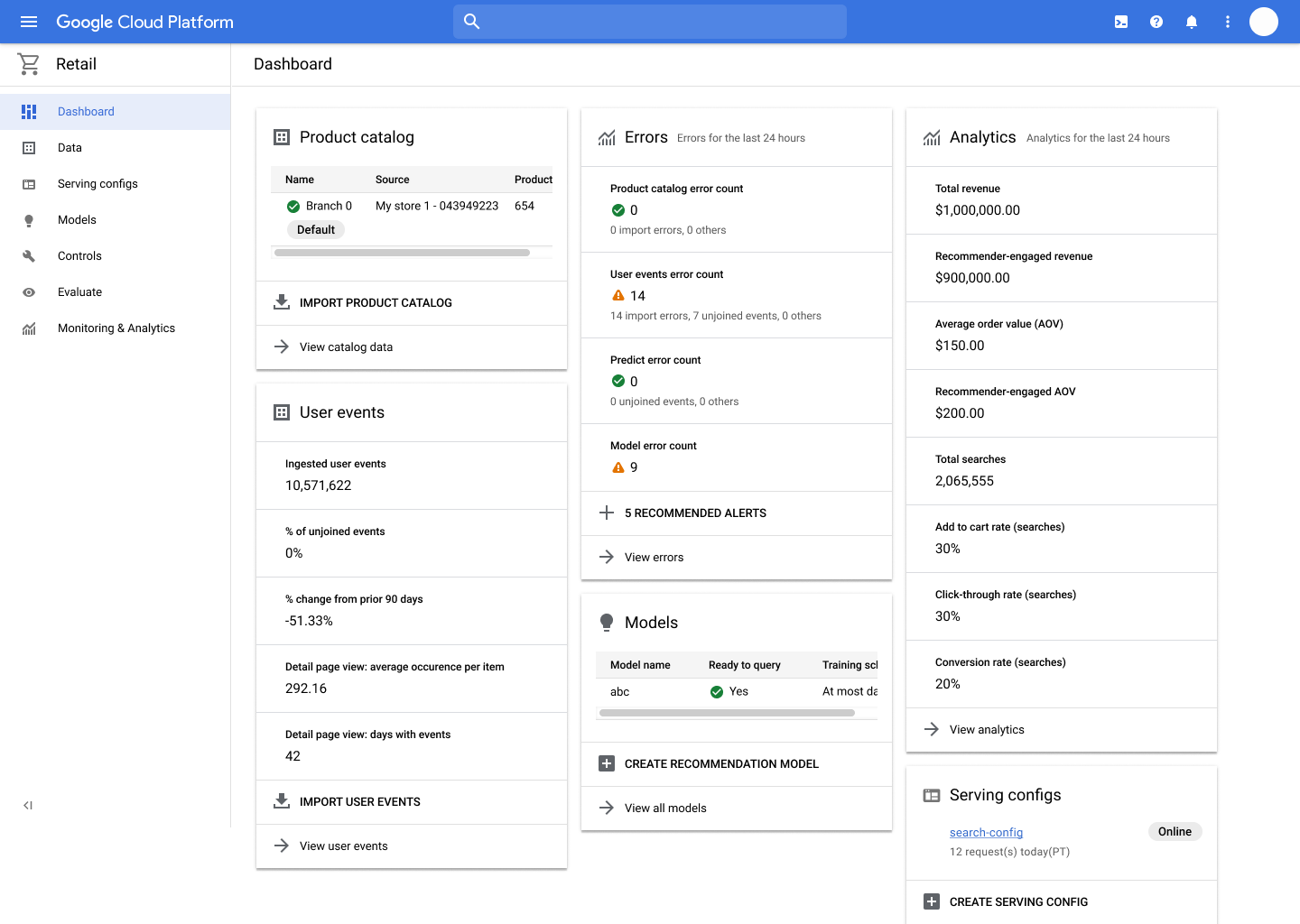1300x924 pixels.
Task: Activate Cloud Shell icon in header
Action: tap(1121, 22)
